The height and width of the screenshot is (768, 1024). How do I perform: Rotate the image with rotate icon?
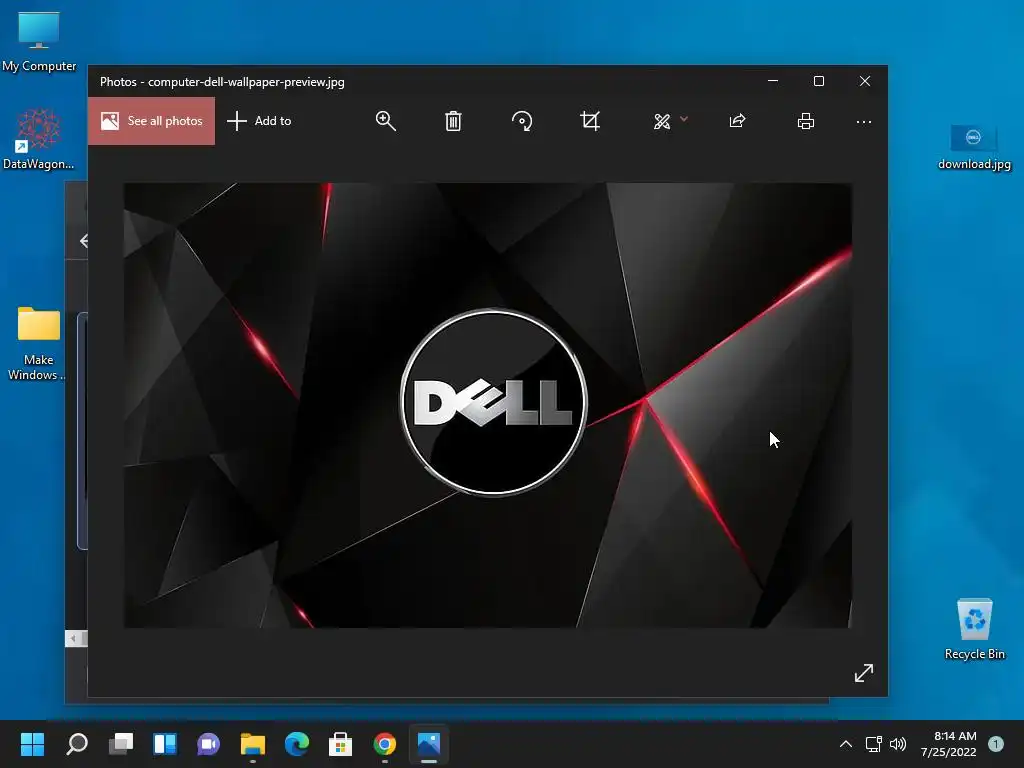click(522, 121)
